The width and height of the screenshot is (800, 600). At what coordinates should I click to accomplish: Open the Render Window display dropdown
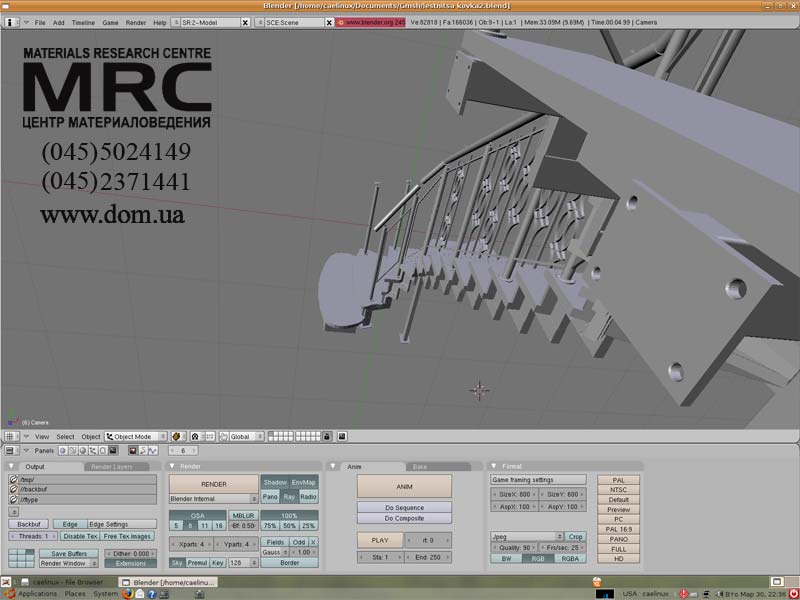(69, 563)
